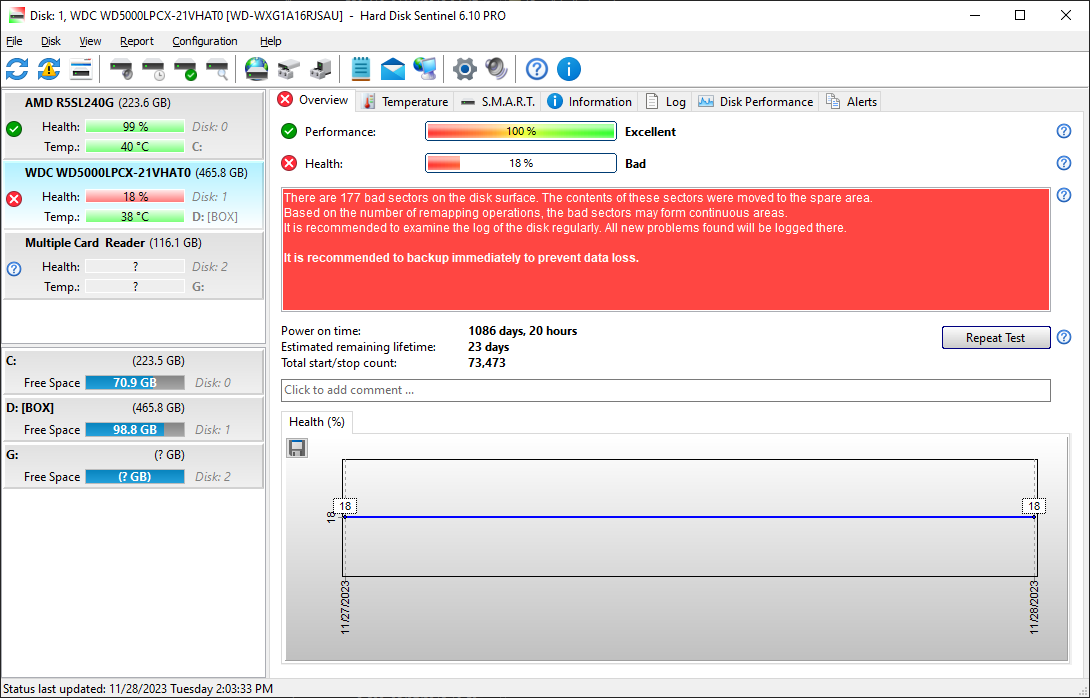The height and width of the screenshot is (698, 1090).
Task: Switch to the Alerts tab
Action: coord(851,102)
